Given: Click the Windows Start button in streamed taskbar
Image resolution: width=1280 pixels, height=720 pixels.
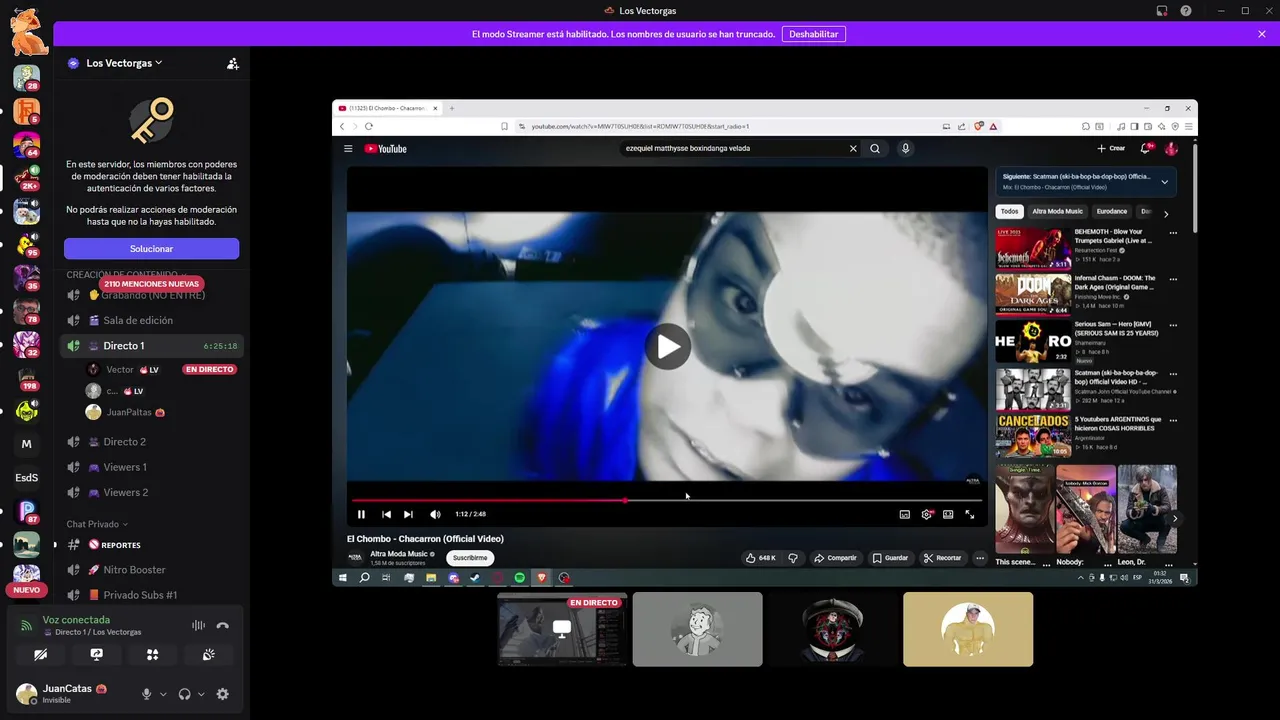Looking at the screenshot, I should coord(342,578).
